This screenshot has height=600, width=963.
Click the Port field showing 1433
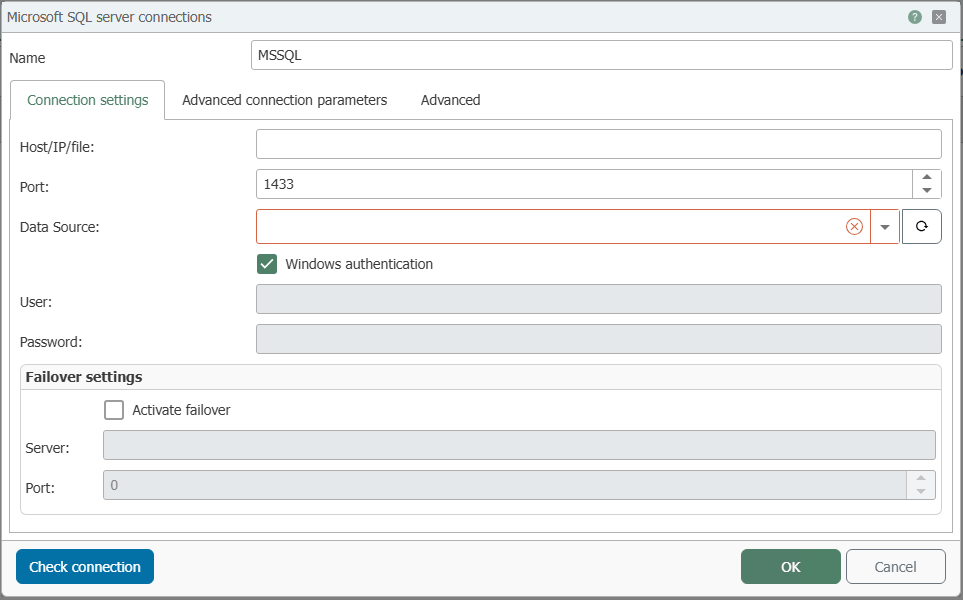tap(584, 184)
